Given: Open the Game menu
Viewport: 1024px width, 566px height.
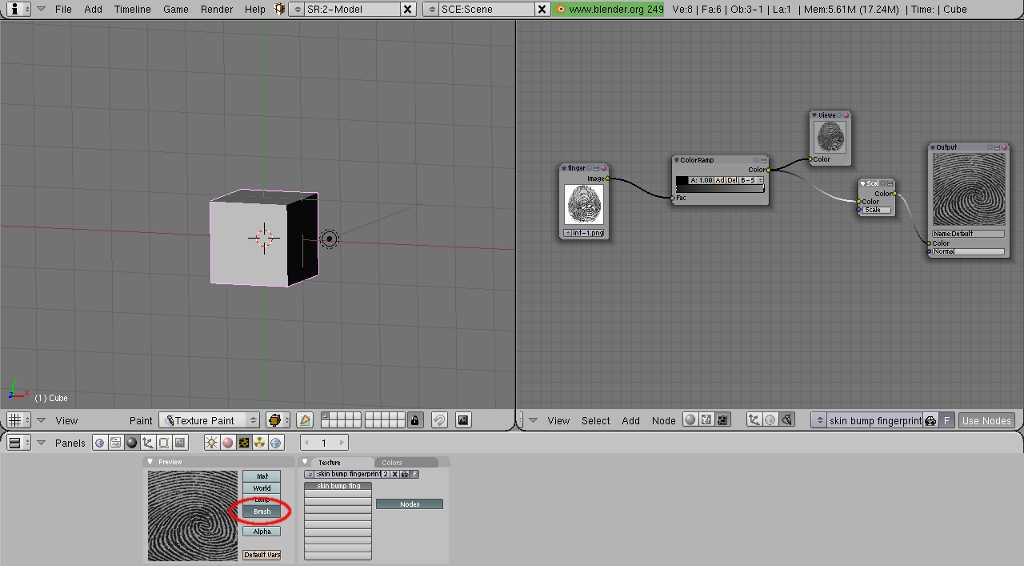Looking at the screenshot, I should tap(176, 9).
